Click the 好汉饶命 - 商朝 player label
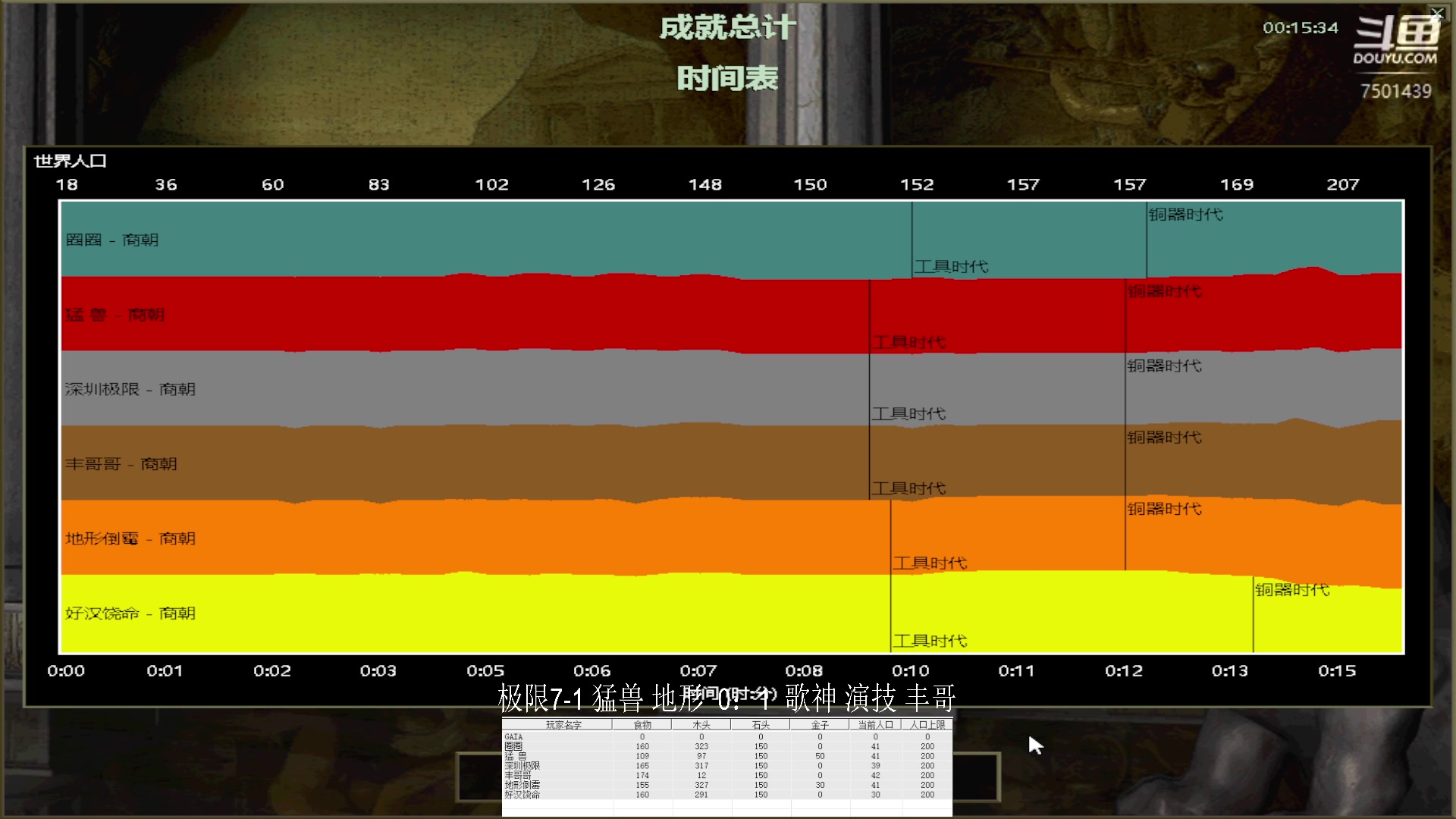 [130, 613]
